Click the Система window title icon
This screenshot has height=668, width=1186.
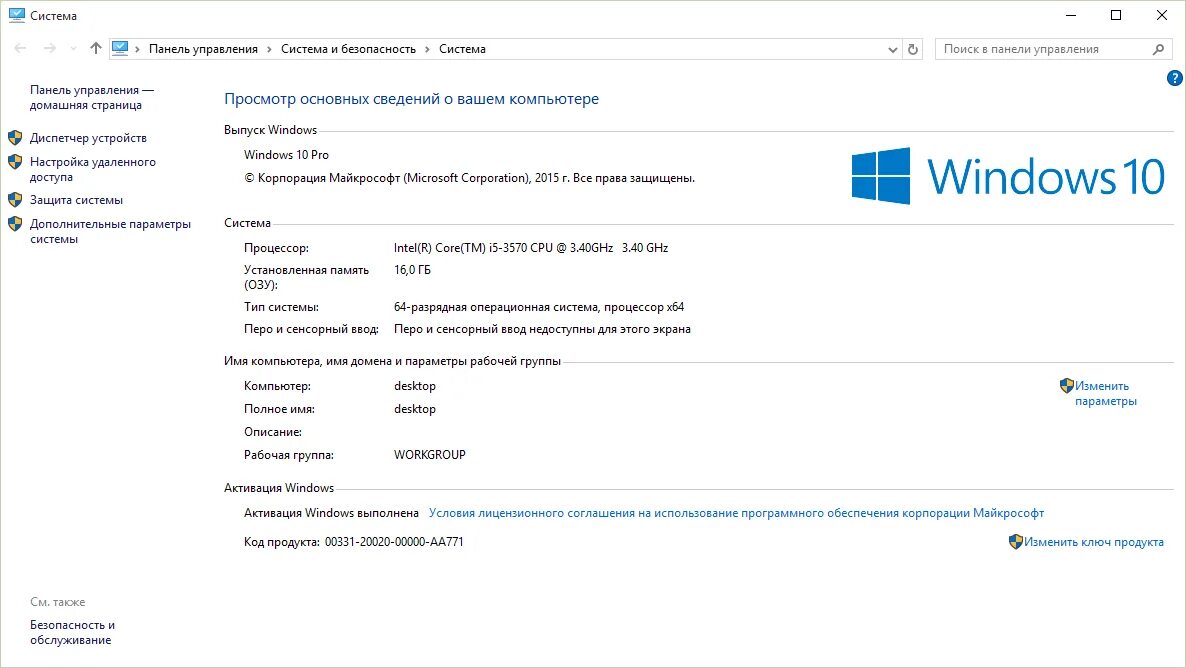(17, 15)
